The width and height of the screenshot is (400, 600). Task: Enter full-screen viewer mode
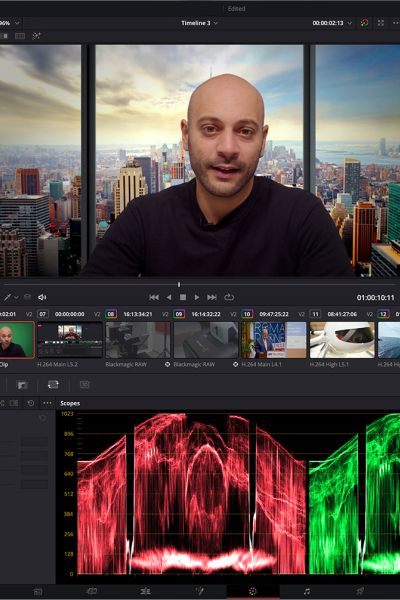(381, 23)
